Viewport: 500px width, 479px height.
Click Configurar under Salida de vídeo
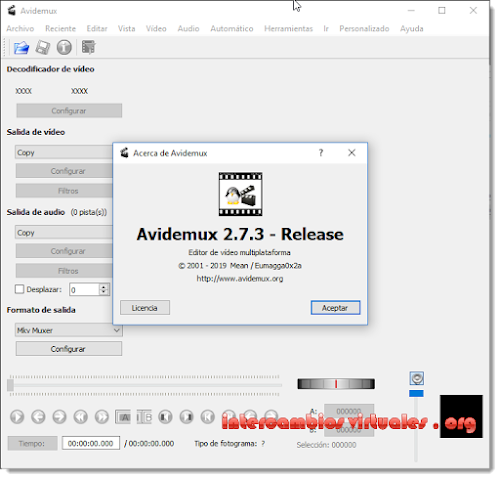65,171
